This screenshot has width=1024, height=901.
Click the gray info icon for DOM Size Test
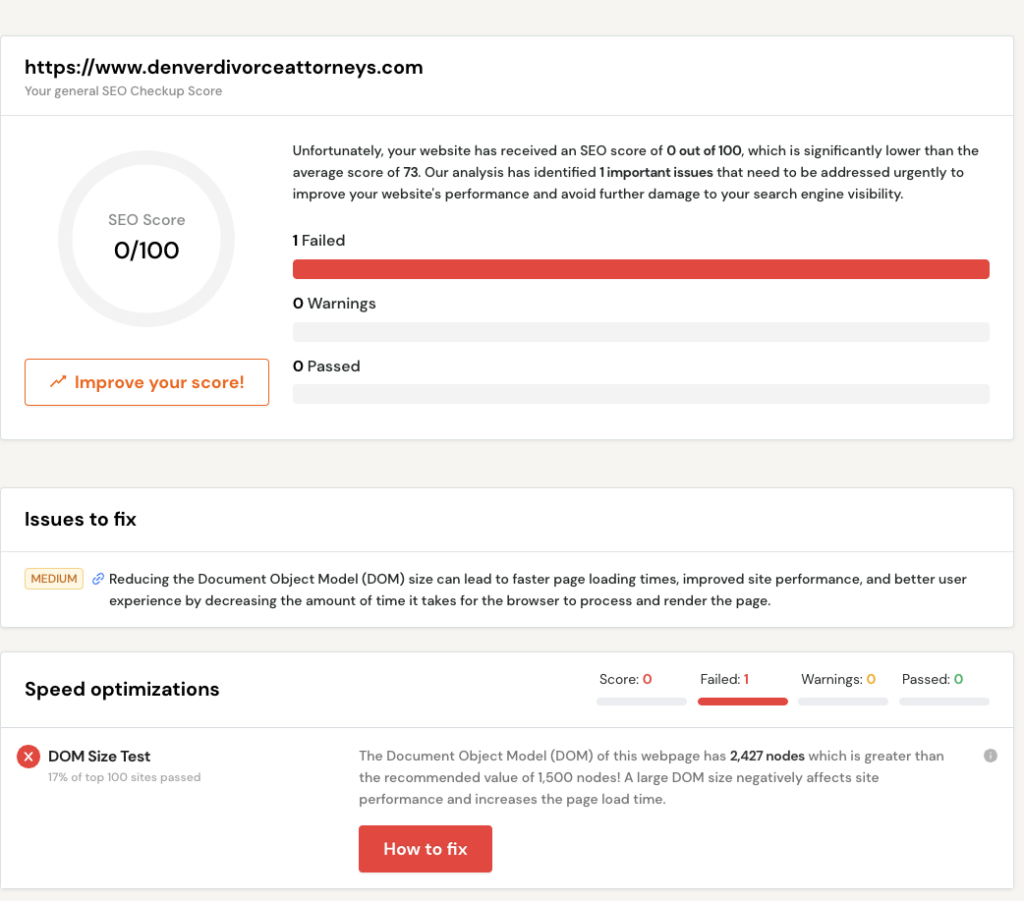pyautogui.click(x=990, y=756)
